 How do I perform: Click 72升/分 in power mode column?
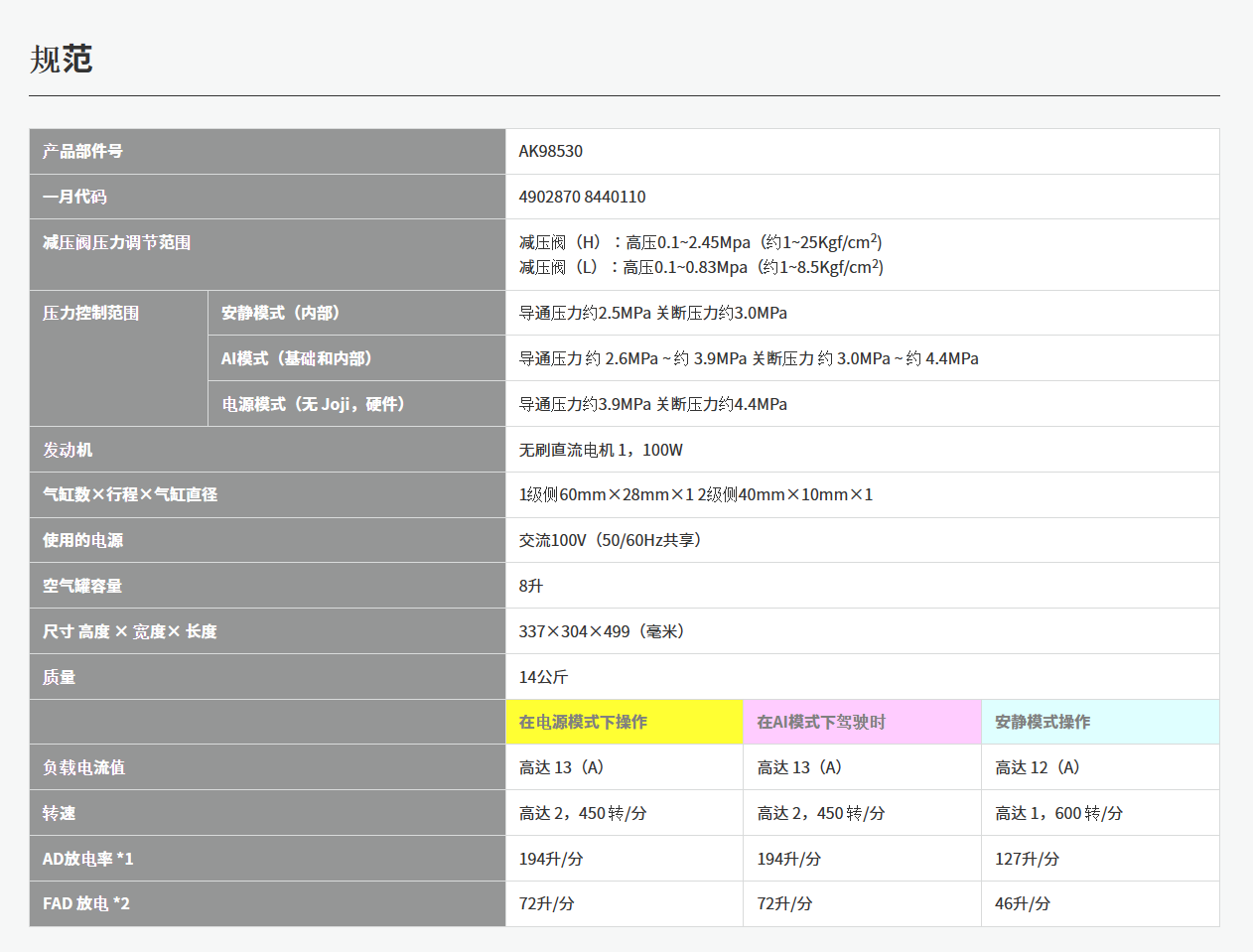pos(546,903)
